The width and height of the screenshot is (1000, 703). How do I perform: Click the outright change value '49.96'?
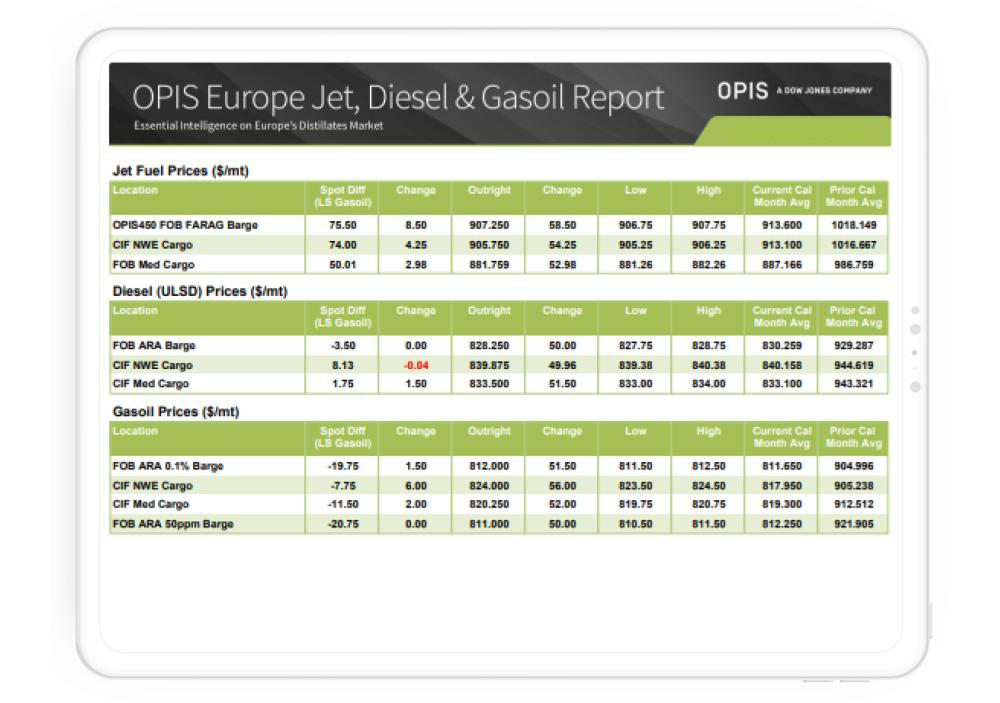click(562, 366)
